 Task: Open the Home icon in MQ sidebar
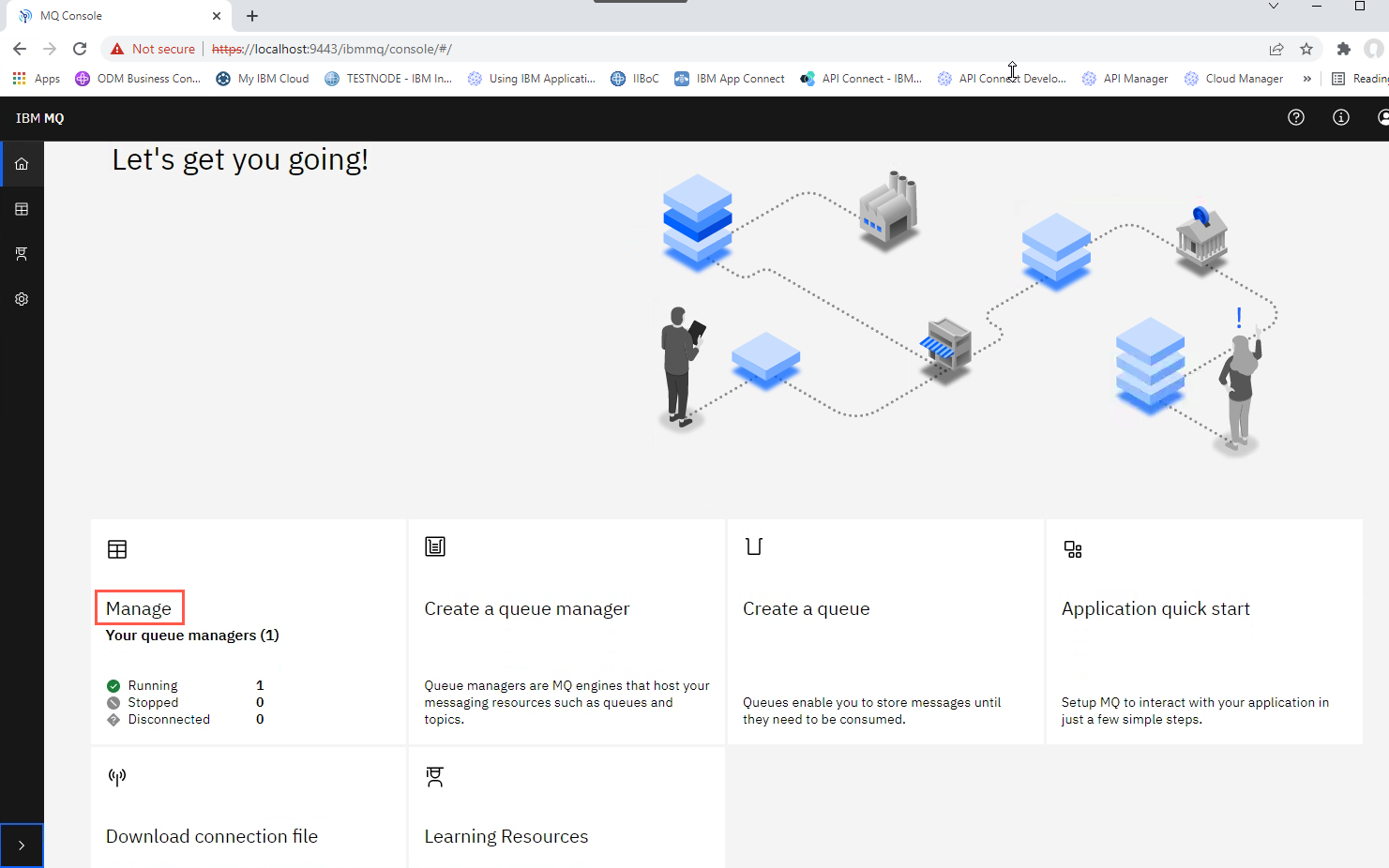click(22, 164)
